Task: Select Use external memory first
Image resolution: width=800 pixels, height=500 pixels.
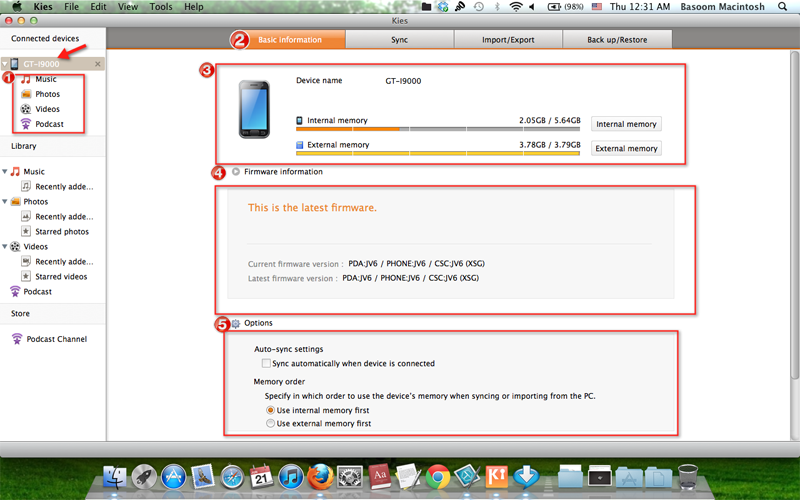Action: pos(270,423)
